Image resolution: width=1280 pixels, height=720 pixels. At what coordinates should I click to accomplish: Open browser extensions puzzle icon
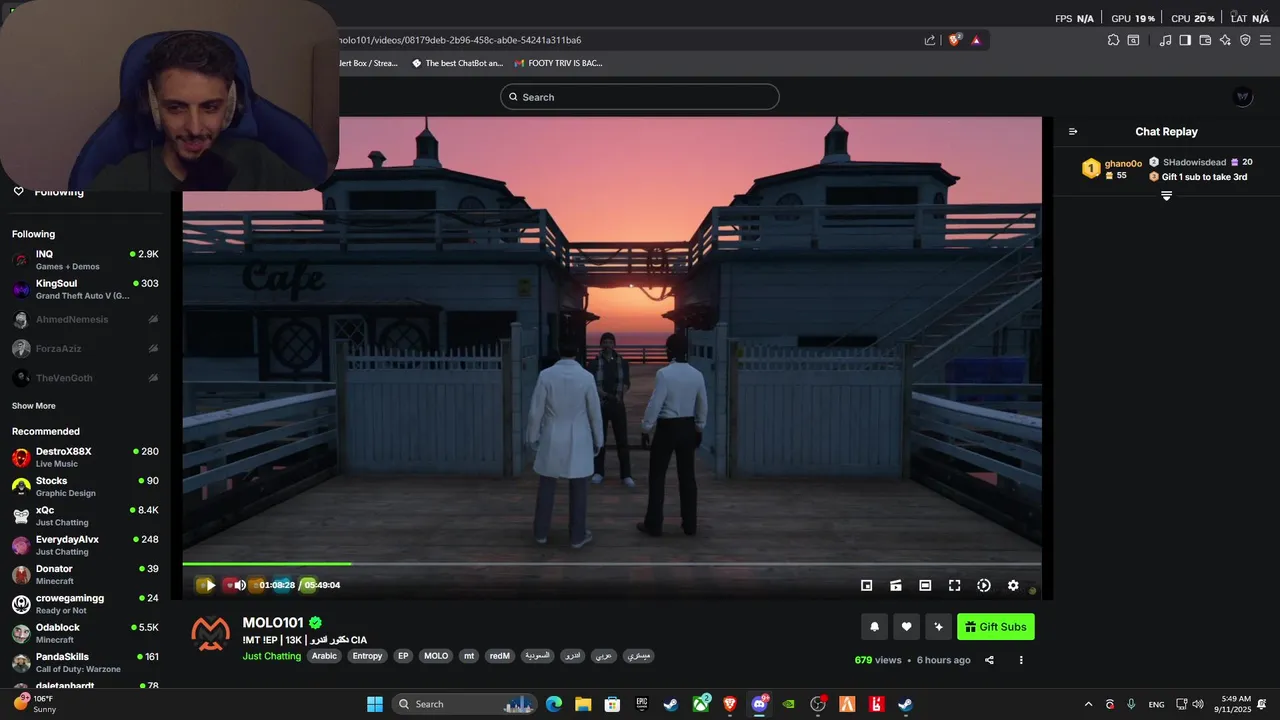coord(1113,40)
